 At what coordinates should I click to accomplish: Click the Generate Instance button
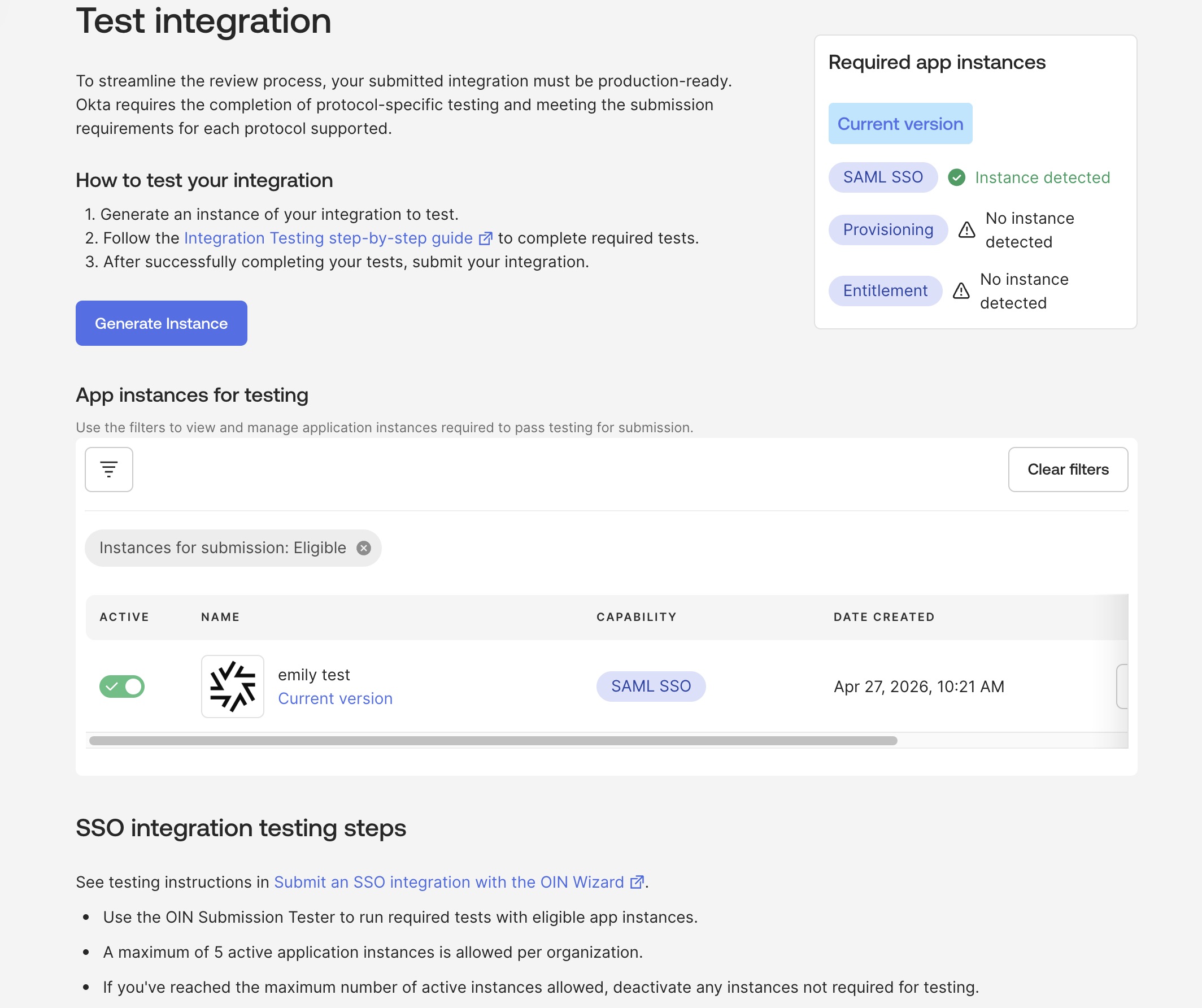(x=162, y=323)
